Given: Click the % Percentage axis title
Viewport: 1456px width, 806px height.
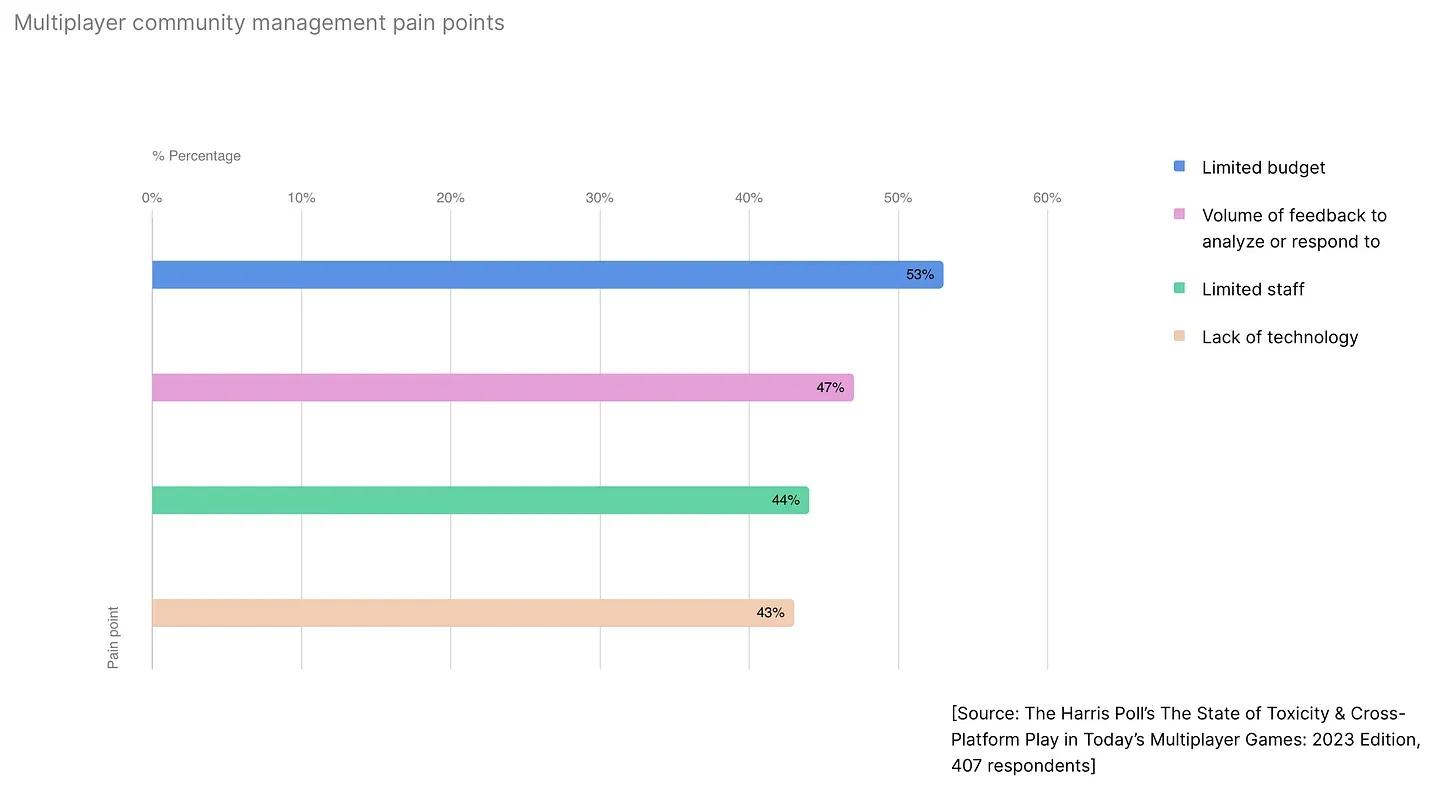Looking at the screenshot, I should [x=197, y=156].
